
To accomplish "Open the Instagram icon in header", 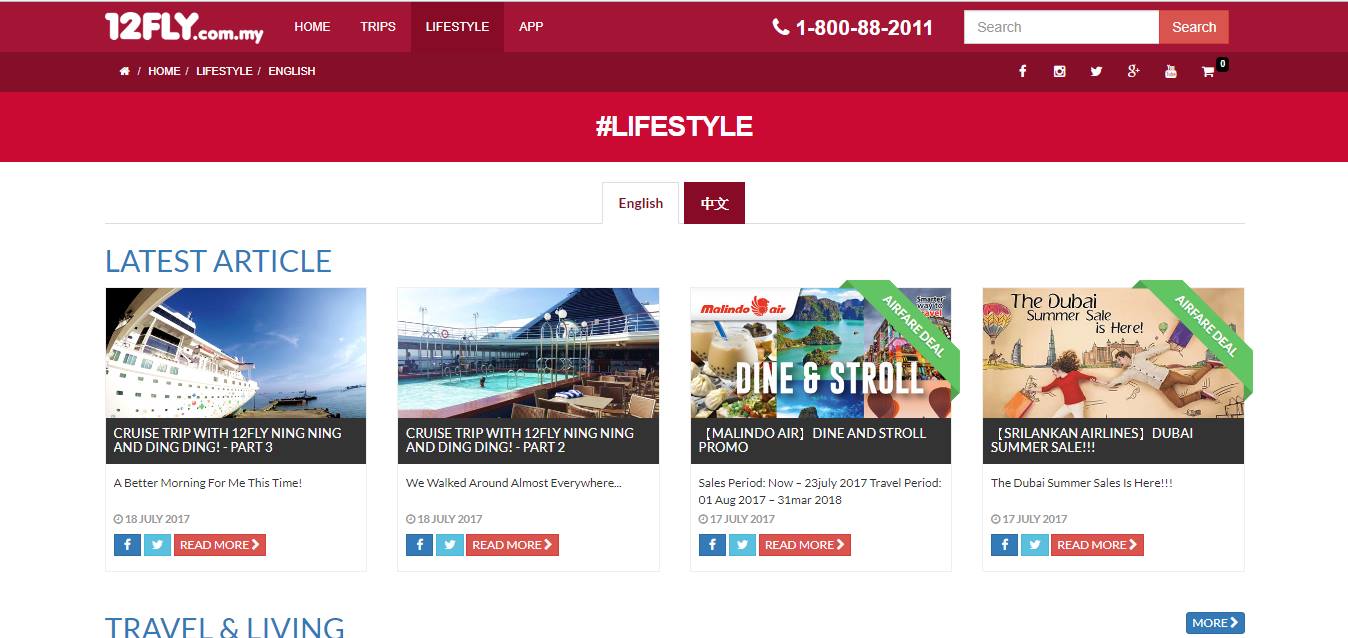I will (1059, 71).
